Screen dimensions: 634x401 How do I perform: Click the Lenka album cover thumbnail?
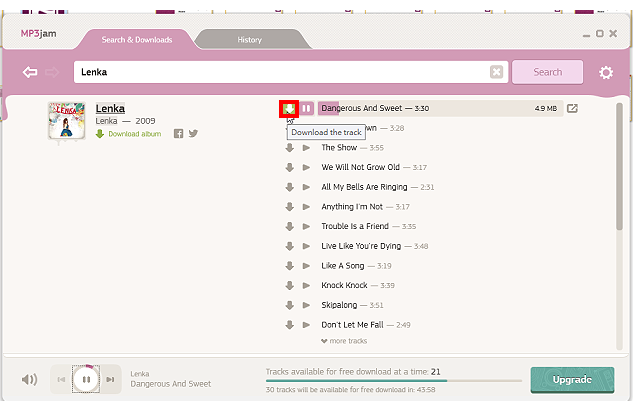tap(67, 121)
